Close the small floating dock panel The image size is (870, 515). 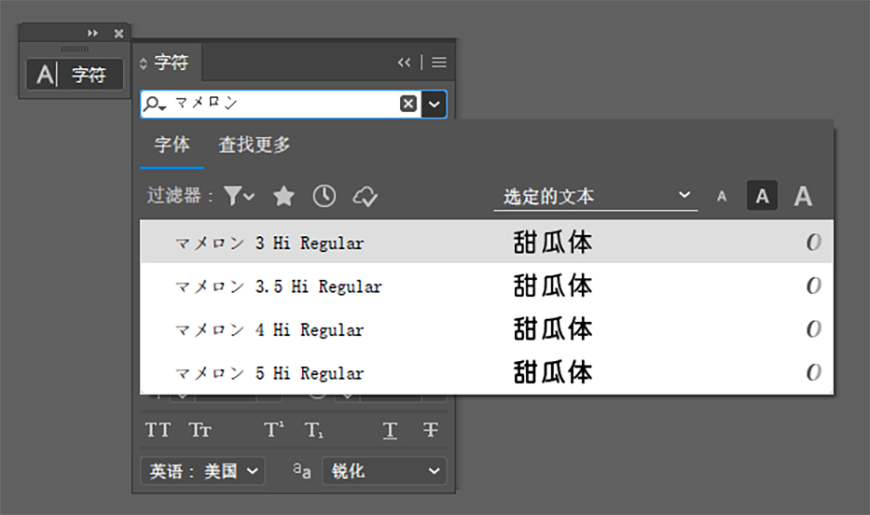(x=119, y=33)
